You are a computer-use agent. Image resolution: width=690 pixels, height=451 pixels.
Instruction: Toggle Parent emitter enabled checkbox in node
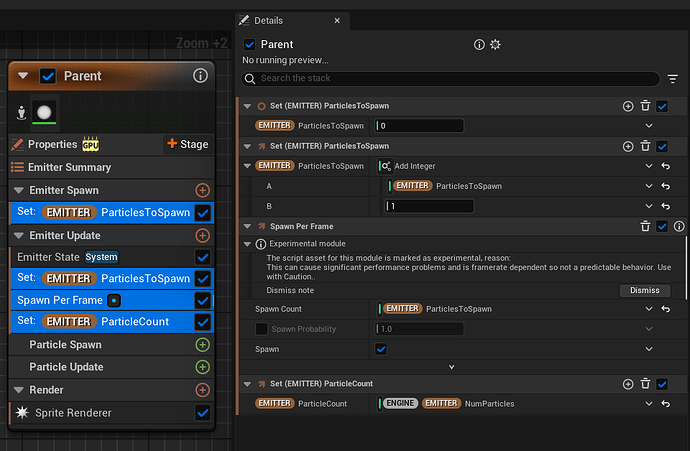point(48,76)
